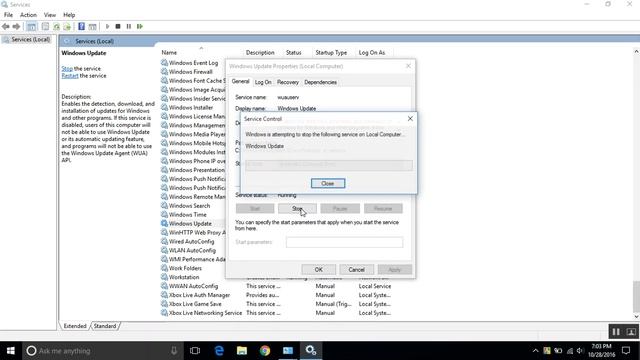Launch Google Chrome from the taskbar
640x360 pixels.
(x=265, y=351)
